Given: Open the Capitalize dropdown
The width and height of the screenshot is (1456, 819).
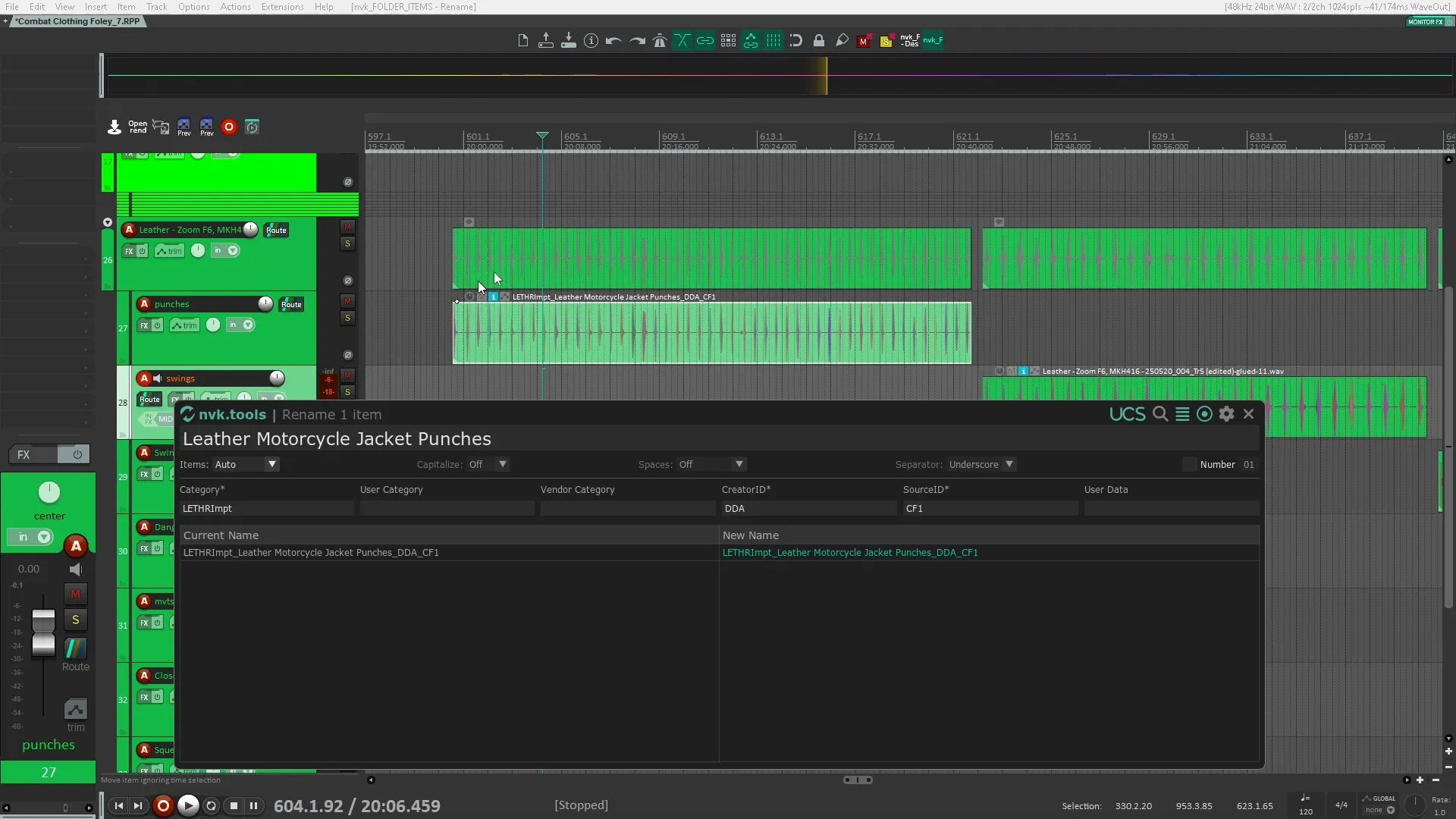Looking at the screenshot, I should click(x=488, y=464).
